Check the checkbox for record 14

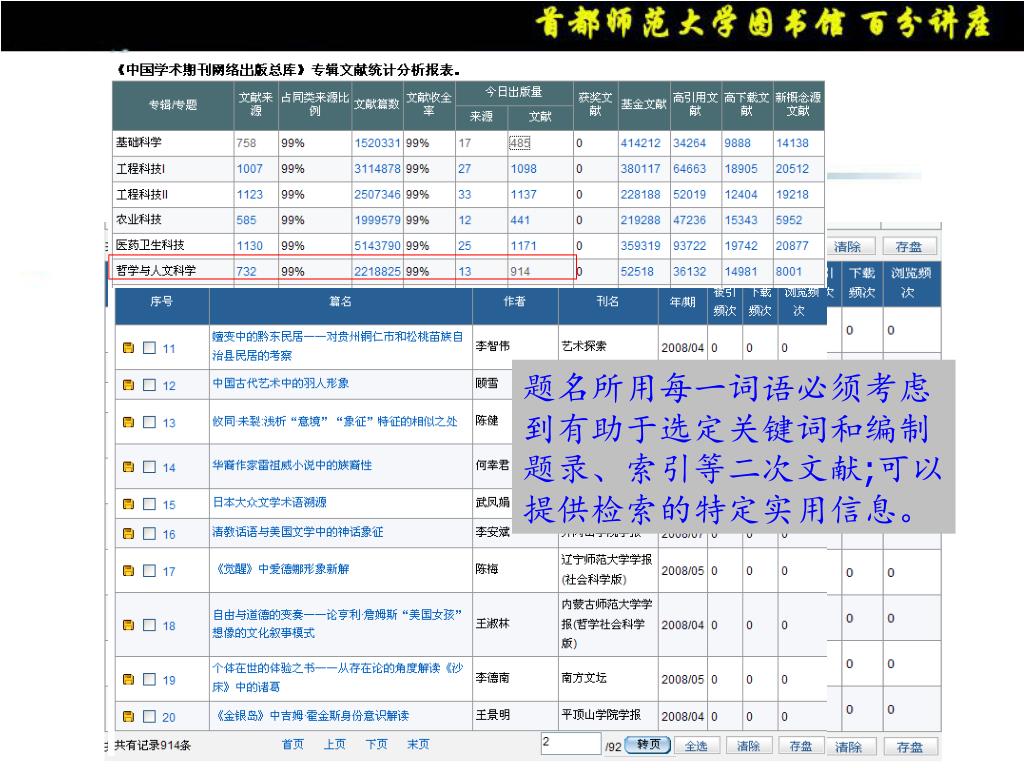(x=150, y=467)
